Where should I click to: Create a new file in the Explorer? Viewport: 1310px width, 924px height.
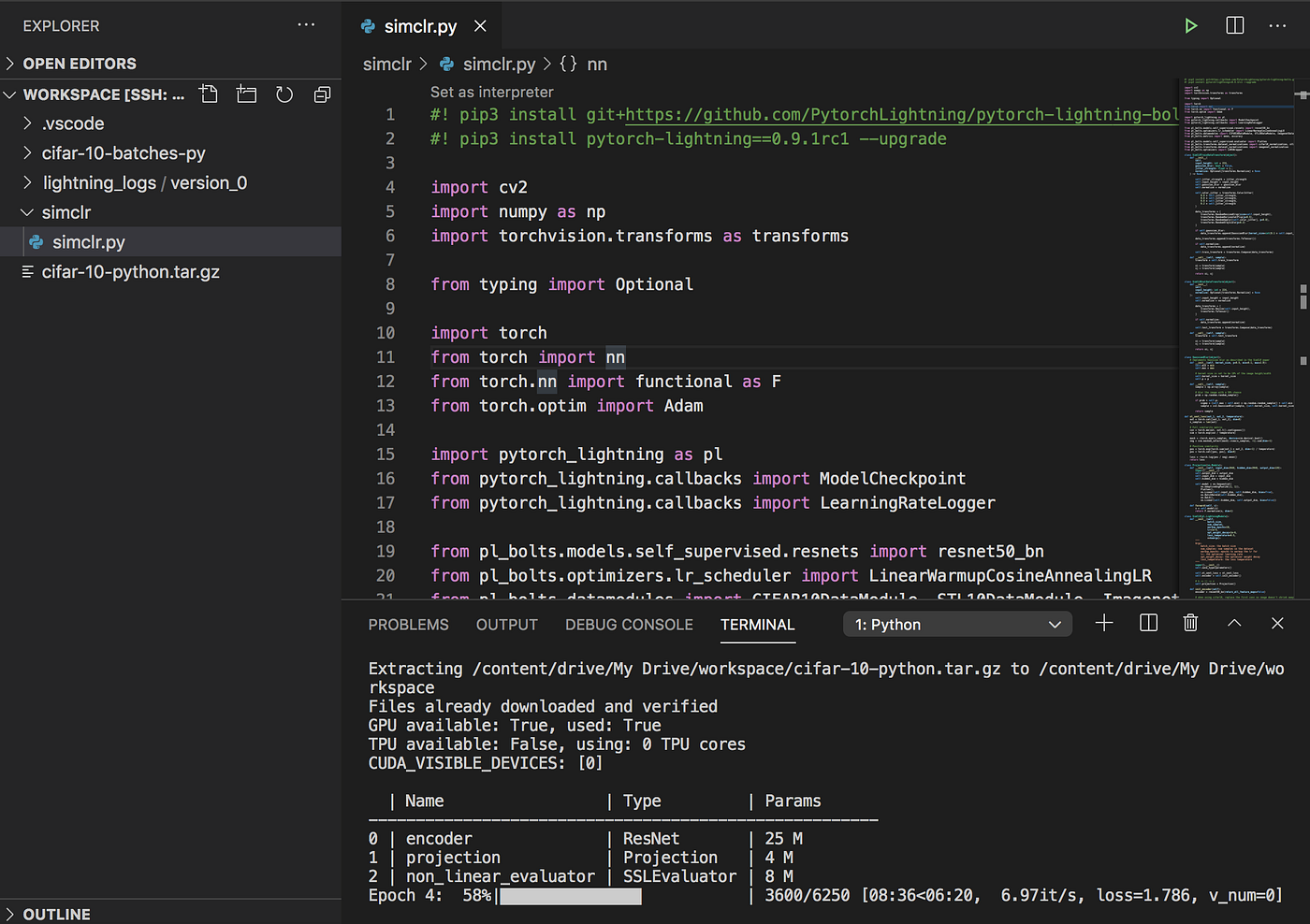coord(208,94)
